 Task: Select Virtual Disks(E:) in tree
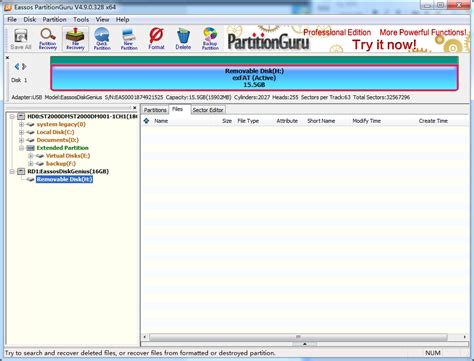[x=68, y=156]
